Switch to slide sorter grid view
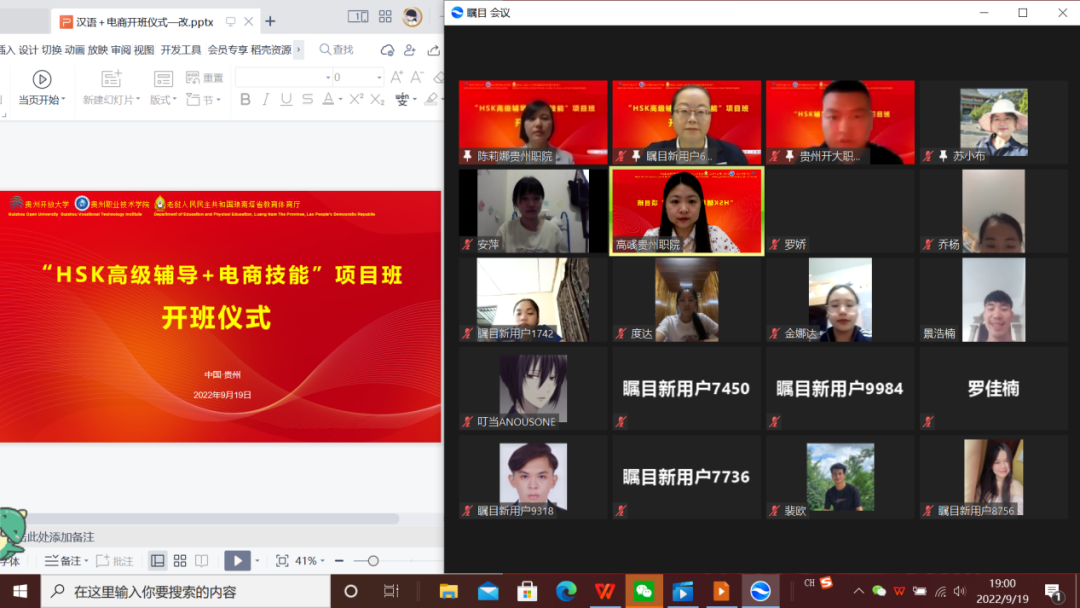The image size is (1080, 608). pos(180,561)
